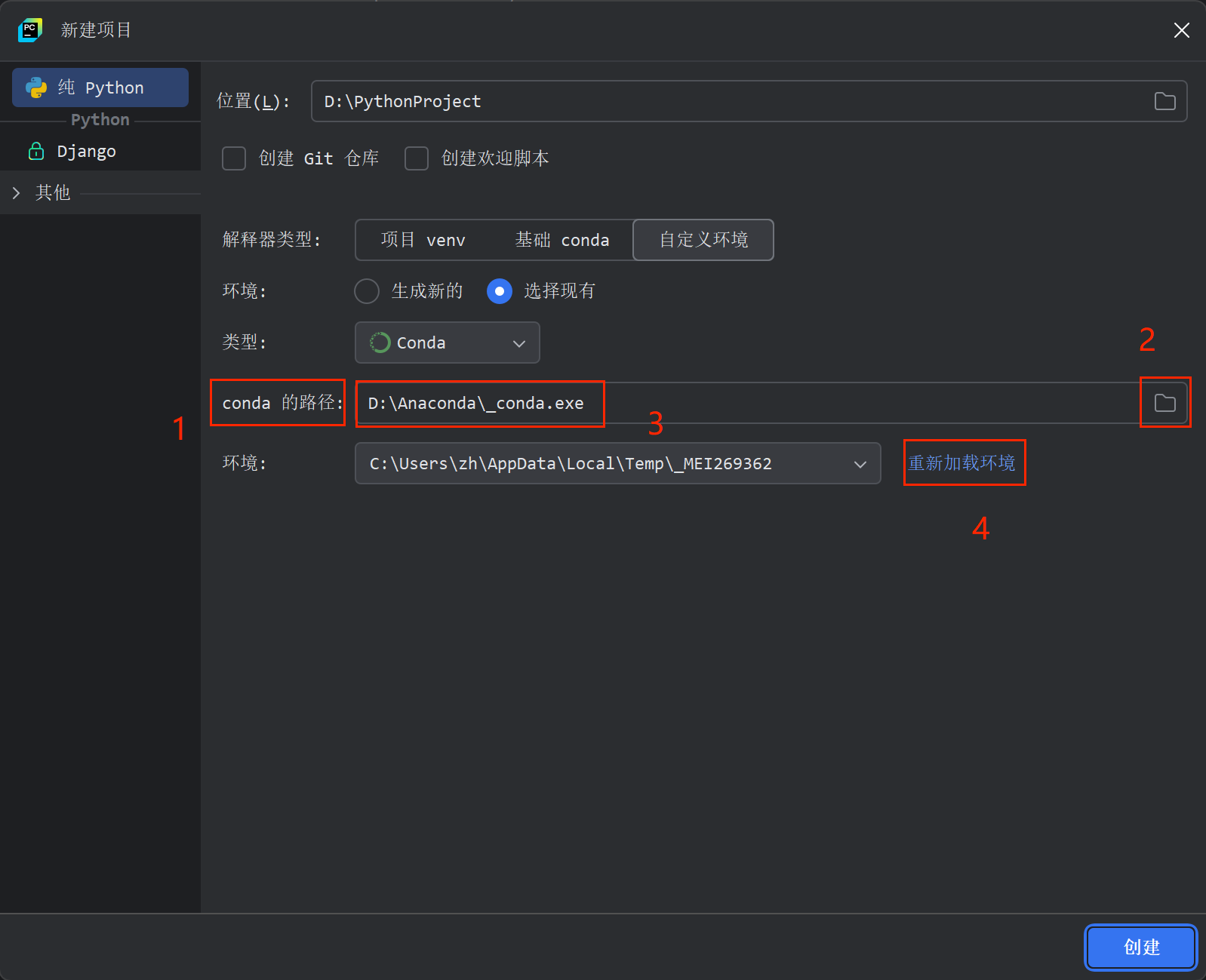Click the 创建 button
Screen dimensions: 1206x980
pos(1141,948)
